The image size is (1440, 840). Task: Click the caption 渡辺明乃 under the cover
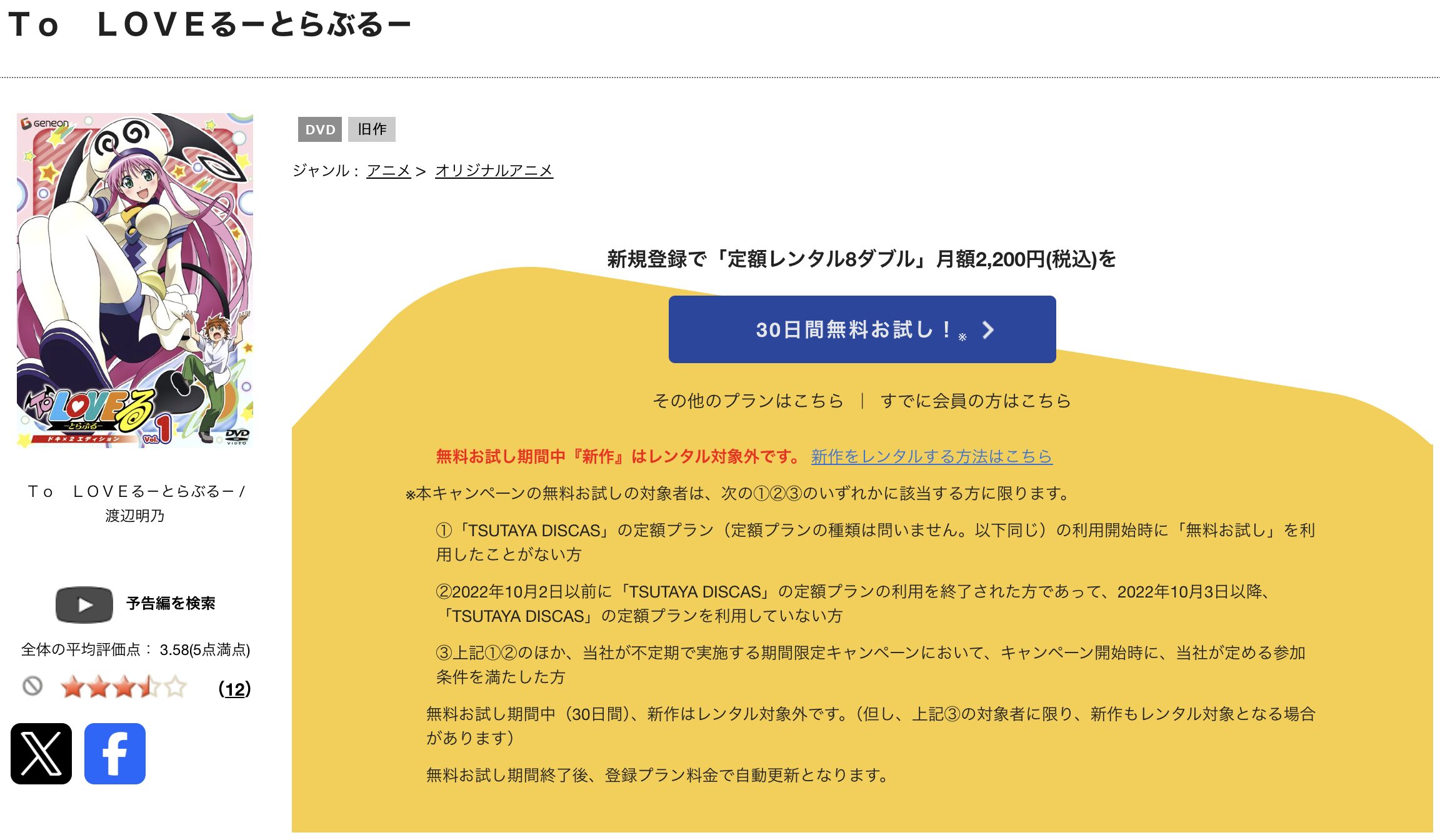click(135, 516)
